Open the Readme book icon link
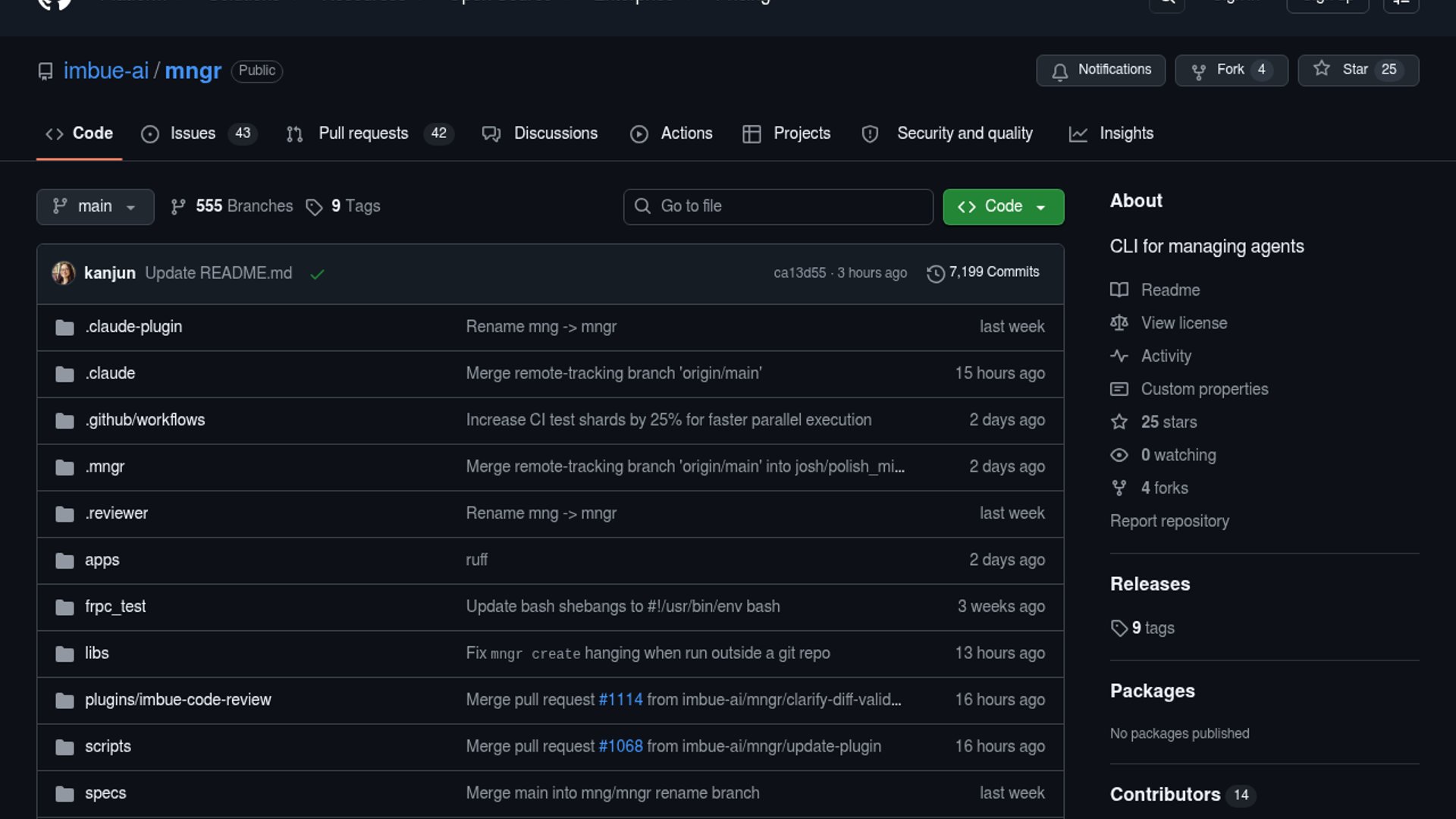1456x819 pixels. pyautogui.click(x=1119, y=290)
